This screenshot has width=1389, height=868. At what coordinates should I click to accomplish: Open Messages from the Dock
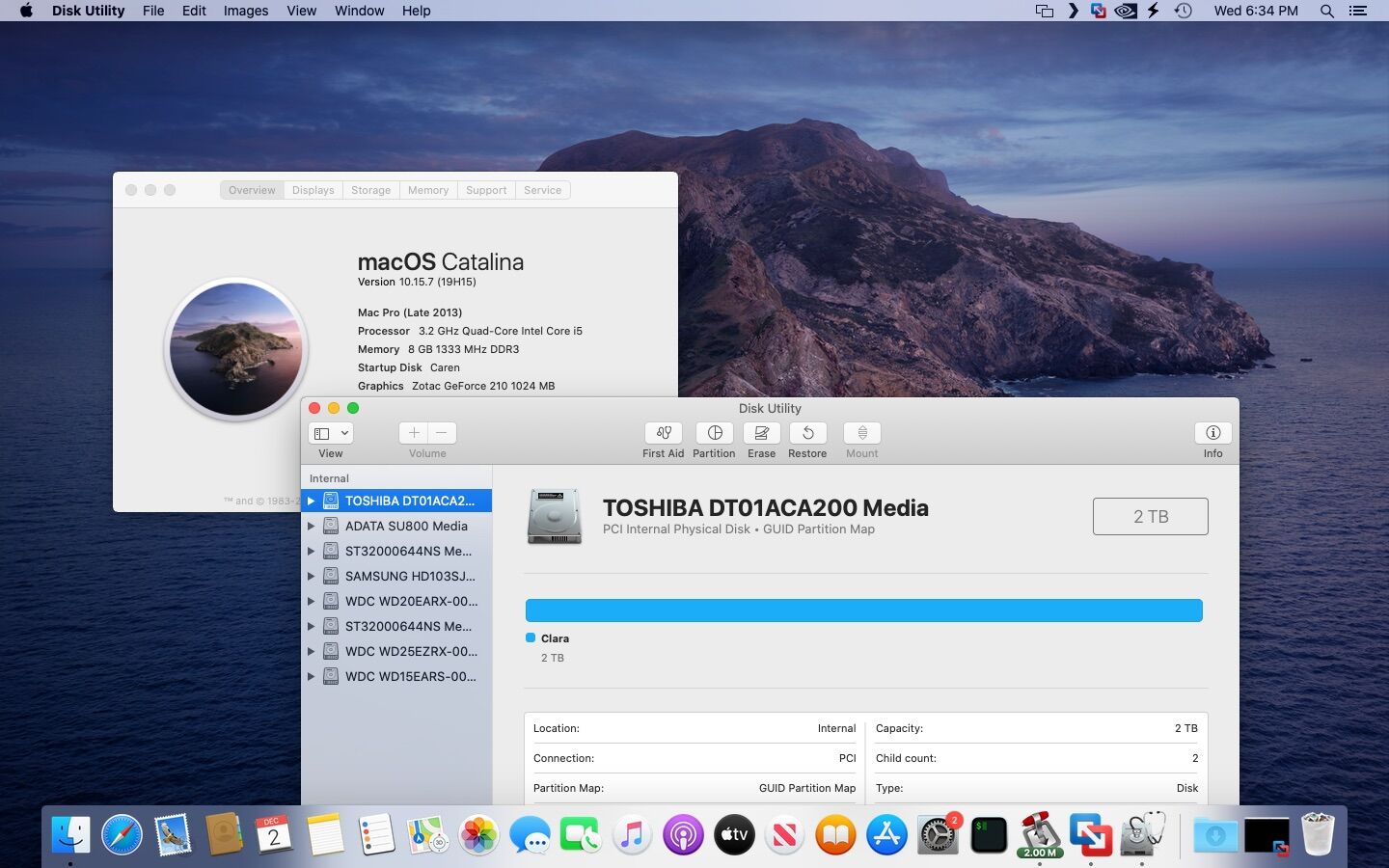coord(530,834)
